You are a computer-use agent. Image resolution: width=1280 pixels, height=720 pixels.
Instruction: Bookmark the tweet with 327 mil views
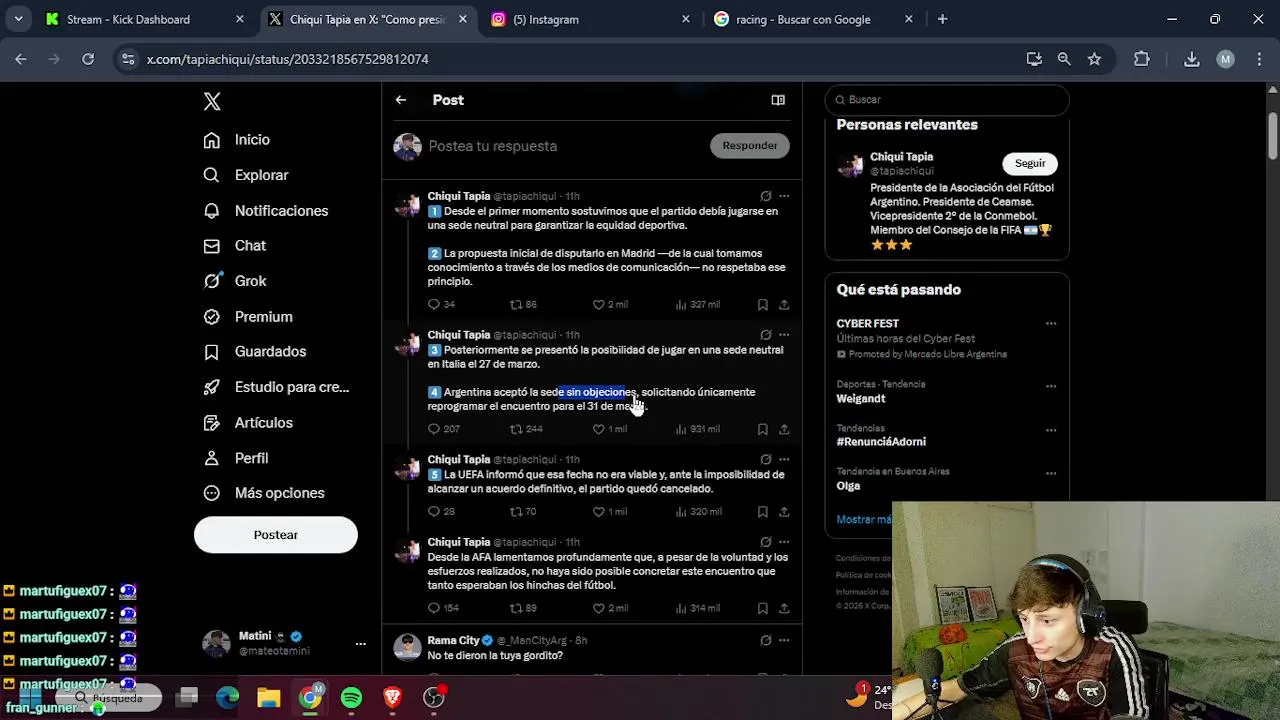click(762, 304)
